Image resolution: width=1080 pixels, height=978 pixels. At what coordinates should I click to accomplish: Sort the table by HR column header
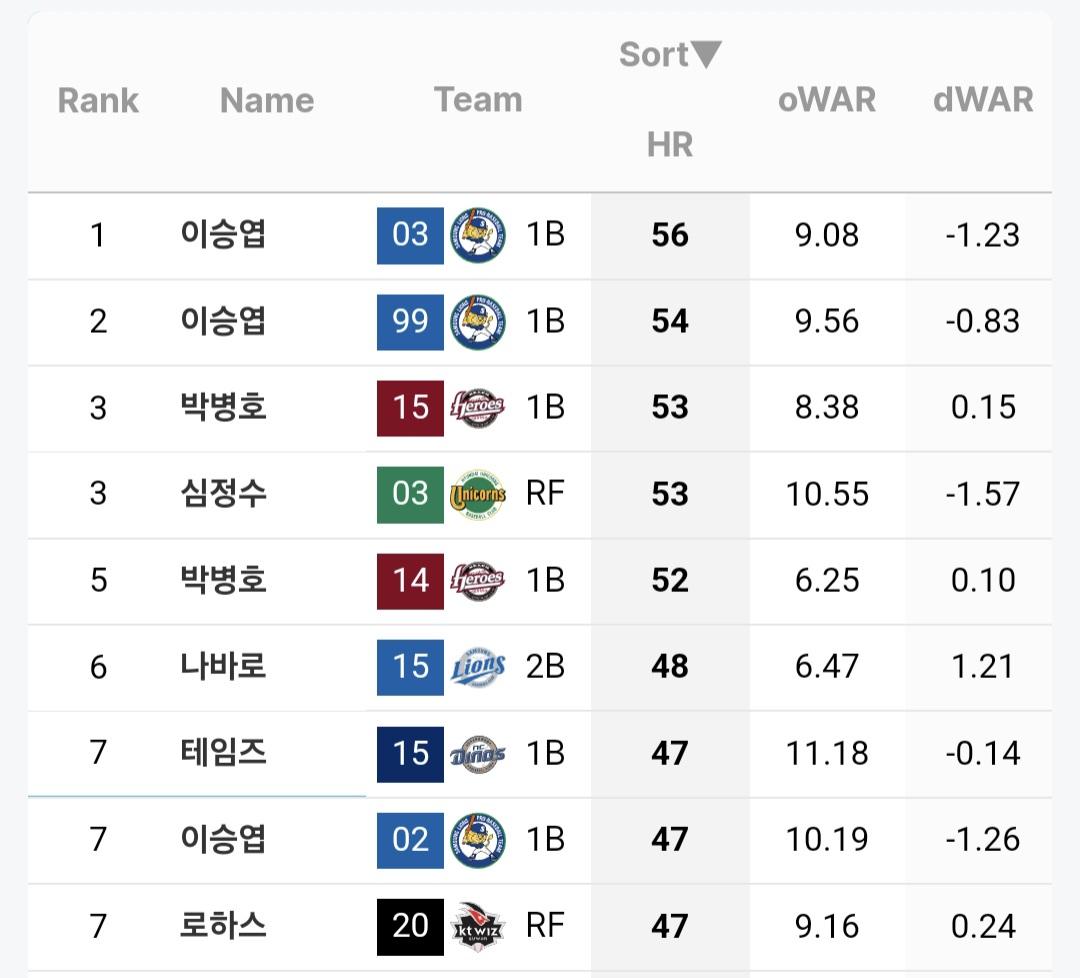(669, 144)
